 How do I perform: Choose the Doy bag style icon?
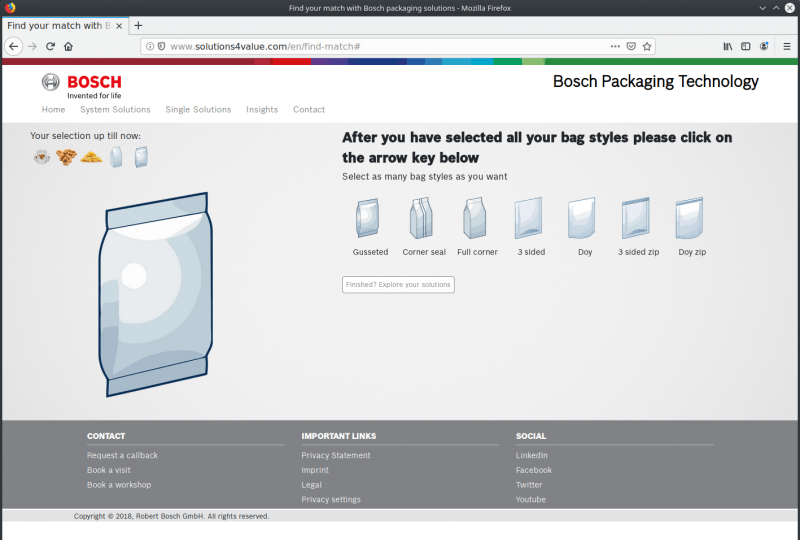tap(584, 218)
